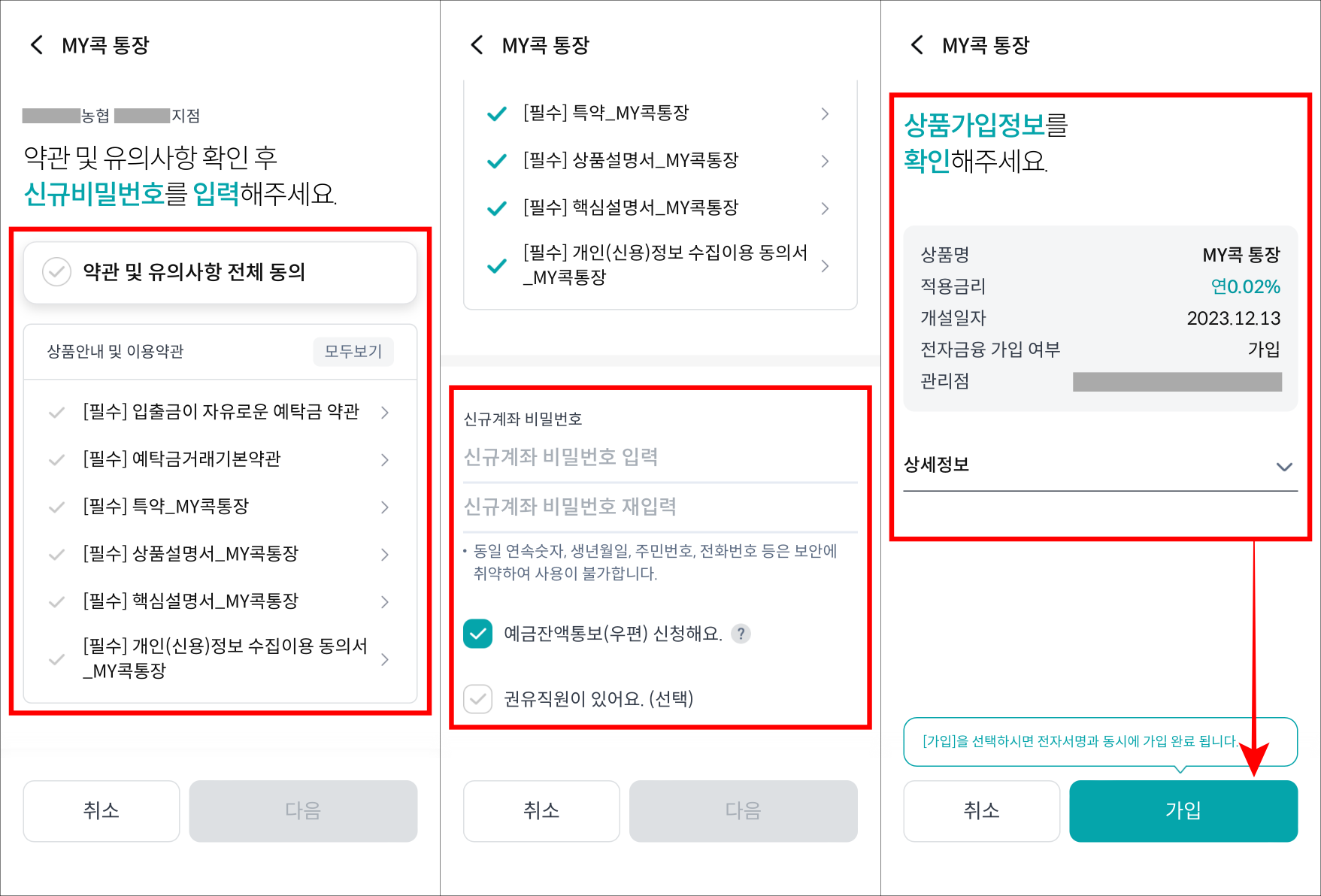The height and width of the screenshot is (896, 1321).
Task: Uncheck the 예금잔액통보(우편) 신청 checkbox
Action: coord(477,634)
